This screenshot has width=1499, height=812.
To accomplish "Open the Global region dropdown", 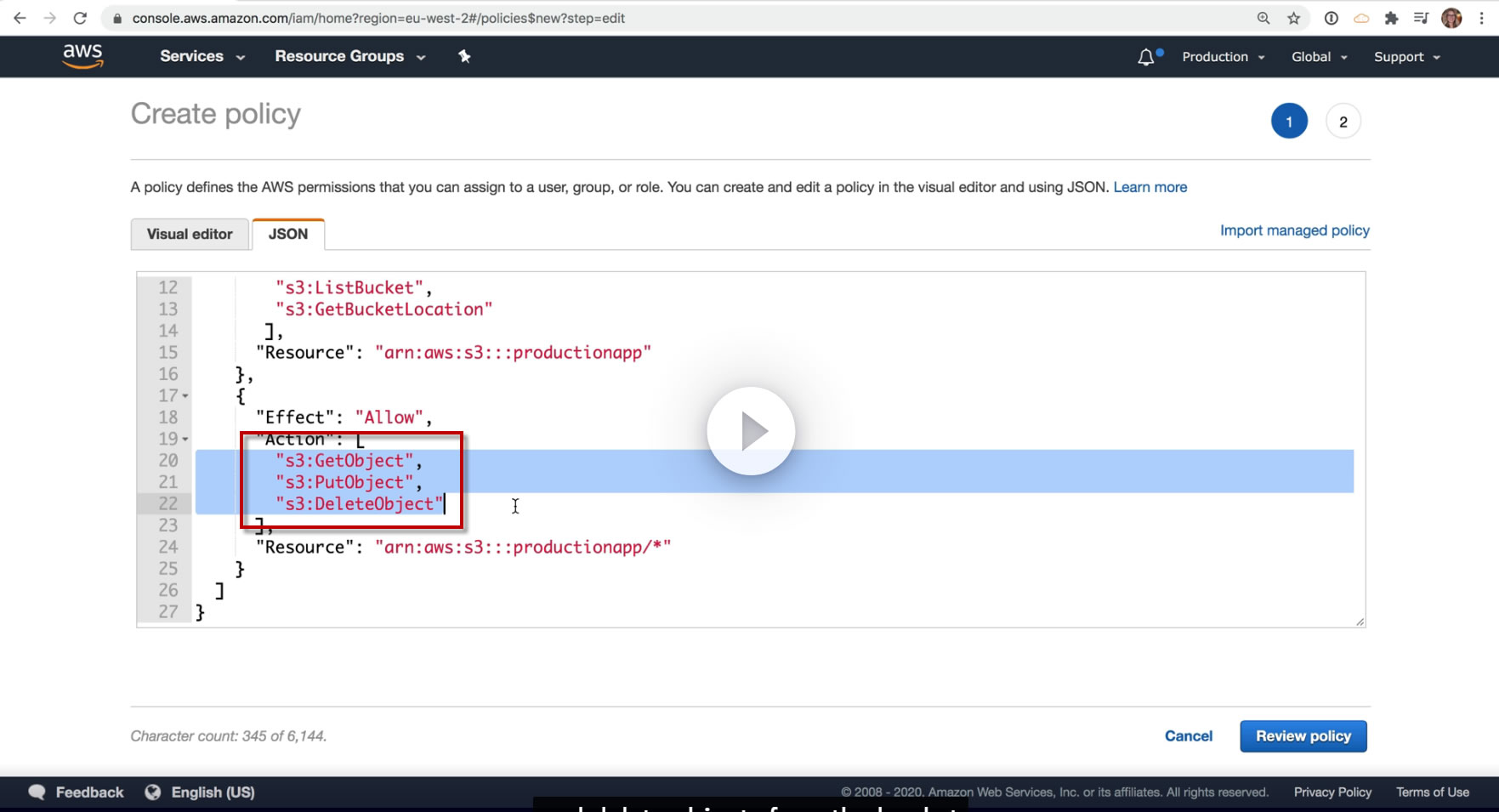I will (1320, 57).
